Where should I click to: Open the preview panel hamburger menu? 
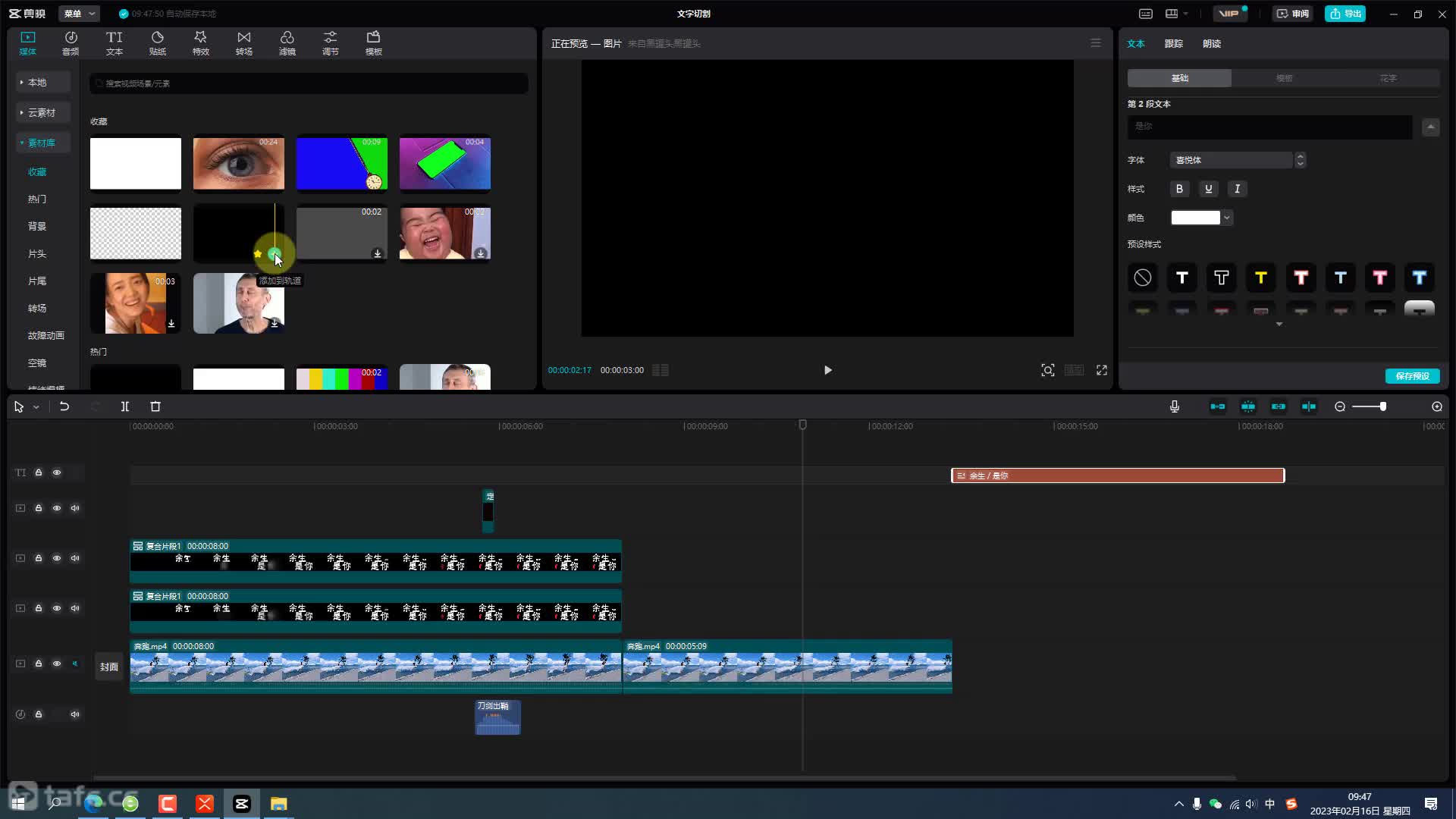pyautogui.click(x=1096, y=43)
